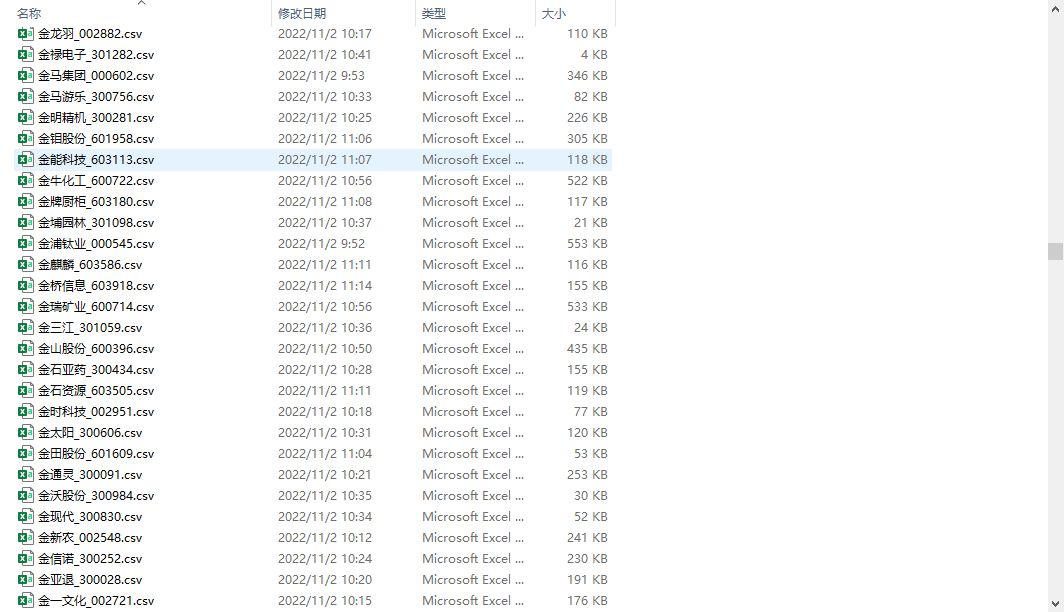Screen dimensions: 1064x612
Task: Select the file name 金明精机_300281.csv
Action: click(x=95, y=118)
